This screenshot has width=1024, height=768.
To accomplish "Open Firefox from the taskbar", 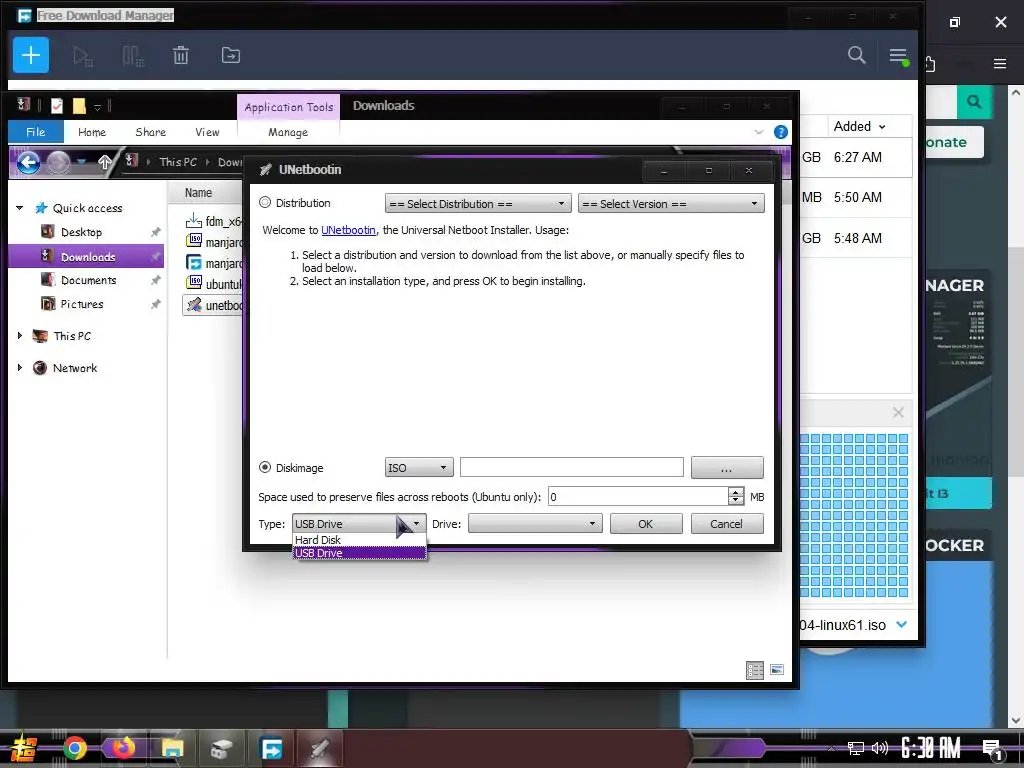I will pos(123,748).
